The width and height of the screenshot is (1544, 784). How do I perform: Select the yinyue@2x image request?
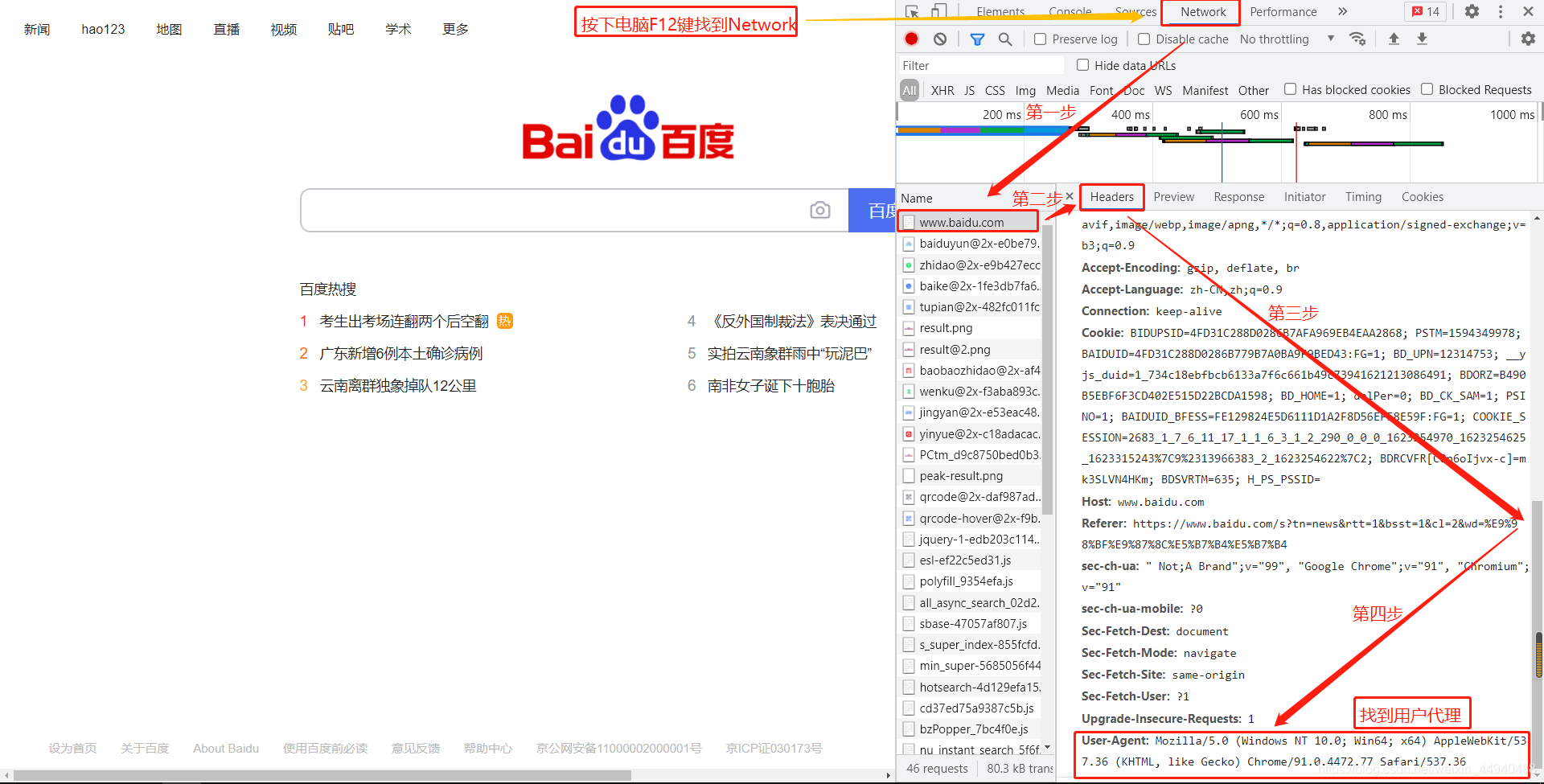pos(970,433)
